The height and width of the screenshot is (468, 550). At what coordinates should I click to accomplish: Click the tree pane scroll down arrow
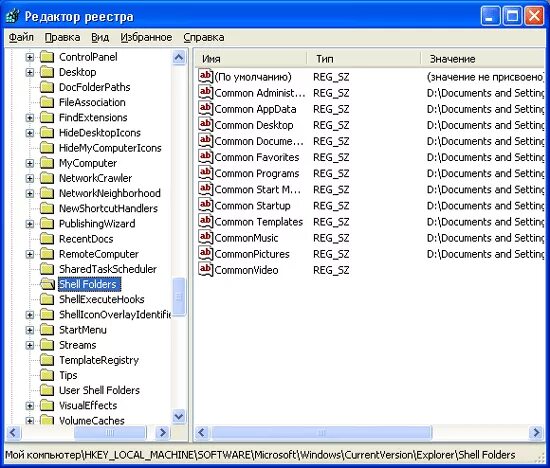tap(179, 416)
